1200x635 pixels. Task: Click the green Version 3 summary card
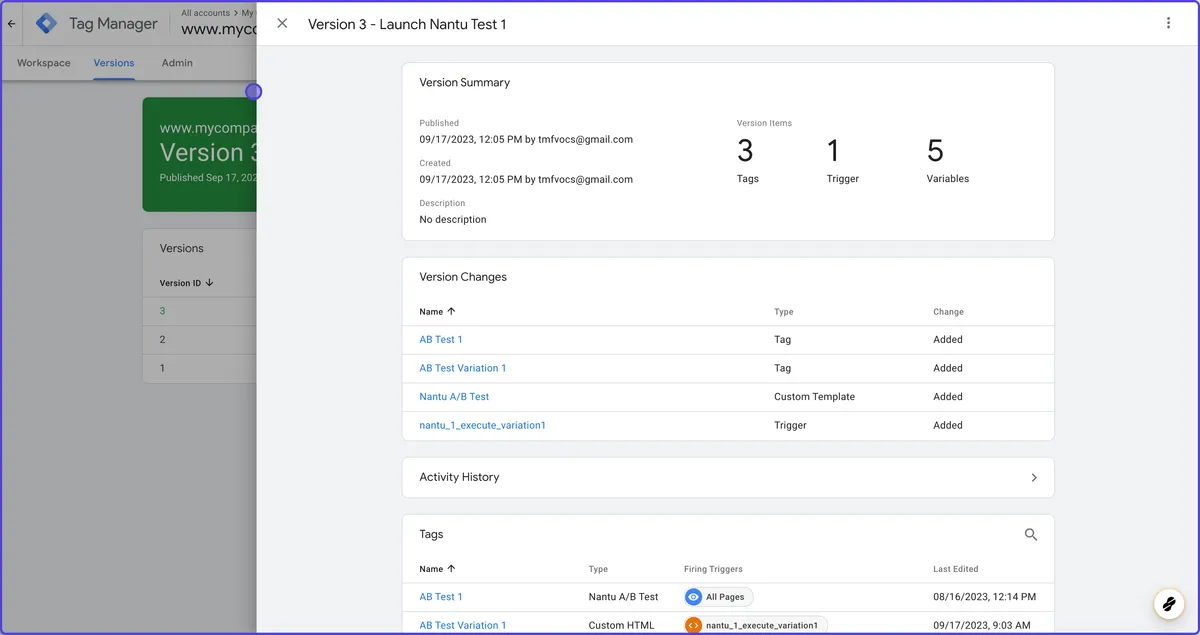click(x=200, y=154)
